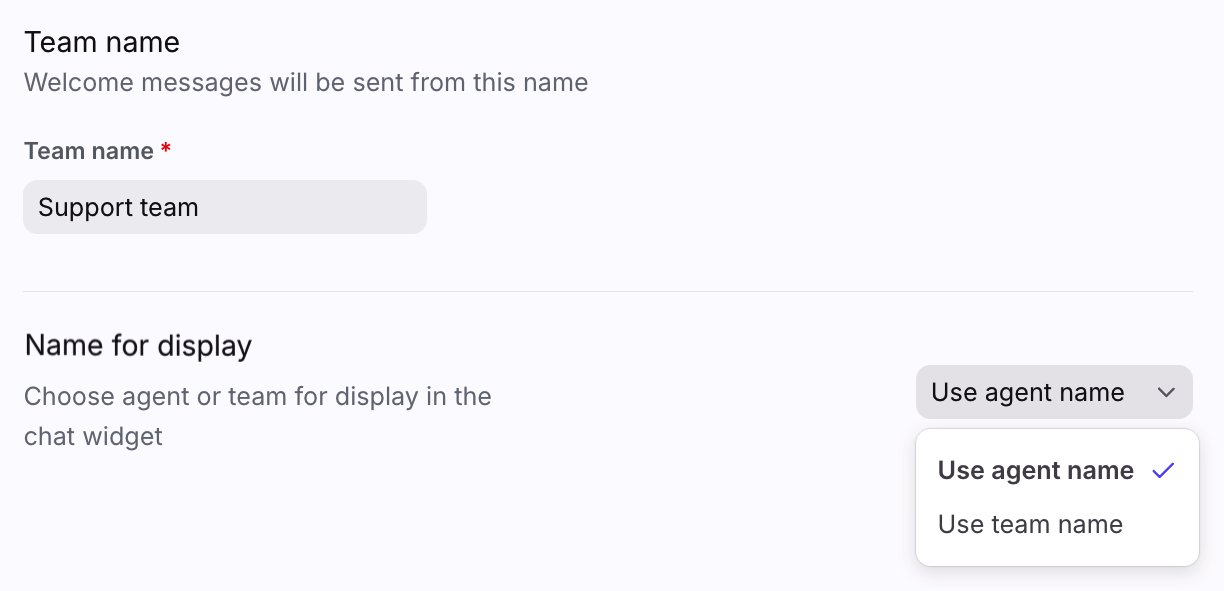Click the chevron arrow in display dropdown
The width and height of the screenshot is (1224, 591).
(1166, 393)
